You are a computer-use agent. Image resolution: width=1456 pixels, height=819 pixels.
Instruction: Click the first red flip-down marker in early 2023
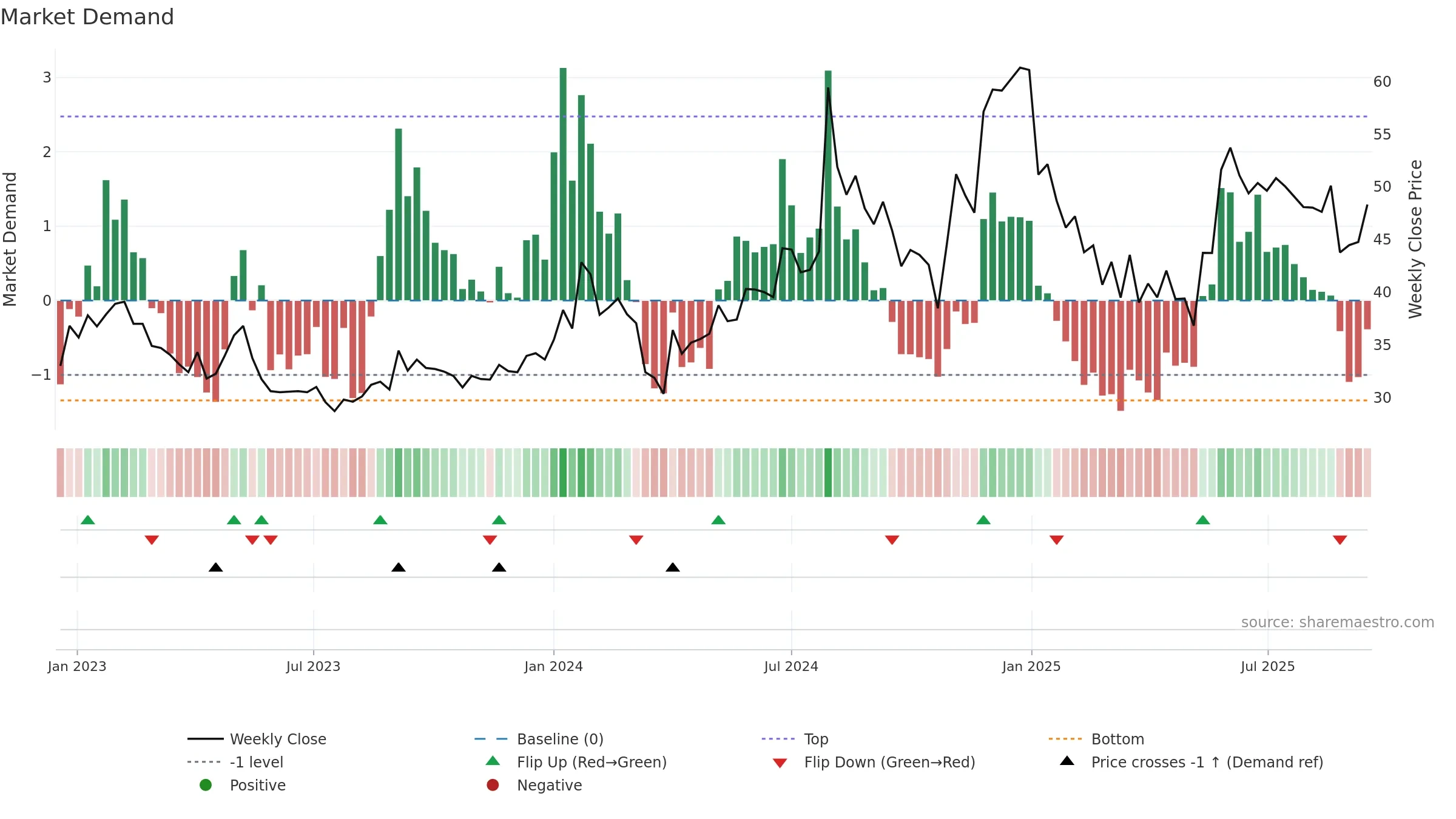pyautogui.click(x=152, y=540)
